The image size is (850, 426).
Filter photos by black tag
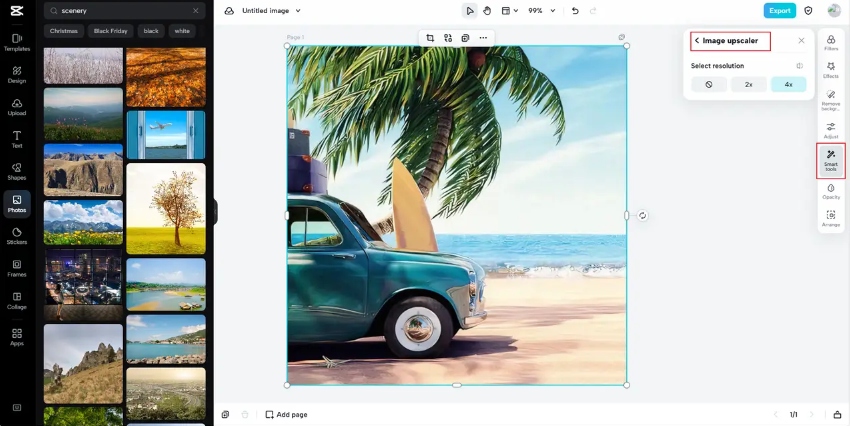(x=151, y=31)
